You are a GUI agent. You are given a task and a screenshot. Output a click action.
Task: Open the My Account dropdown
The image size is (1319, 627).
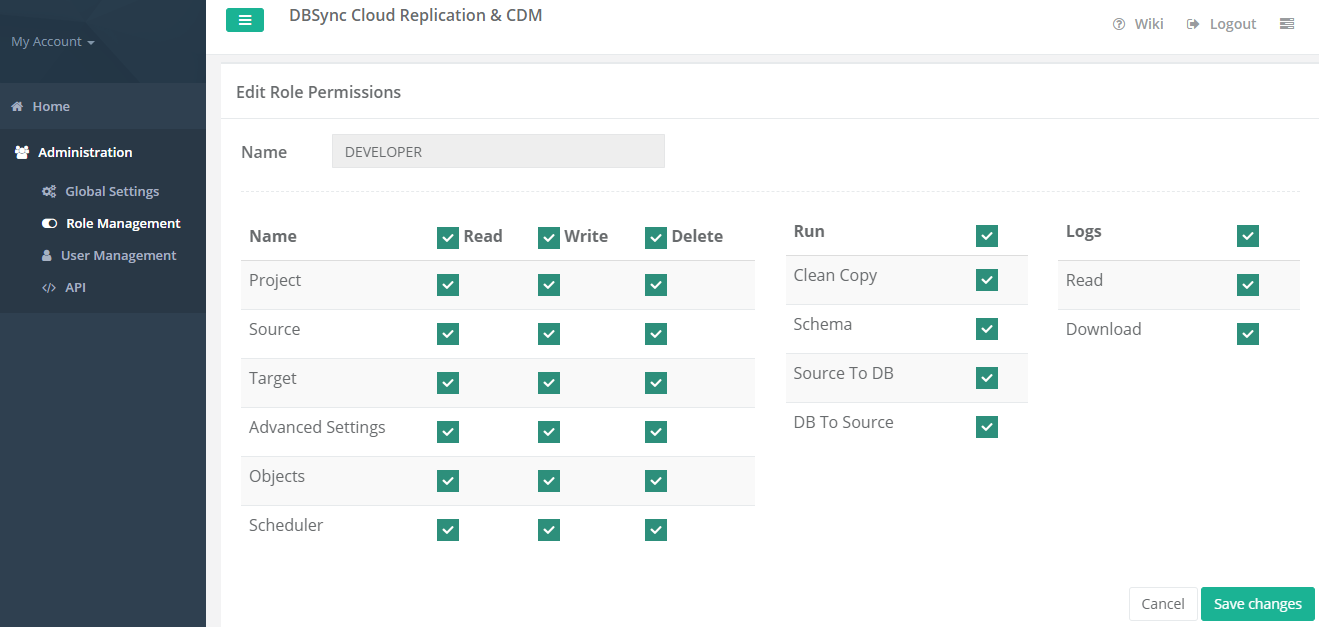pos(53,42)
